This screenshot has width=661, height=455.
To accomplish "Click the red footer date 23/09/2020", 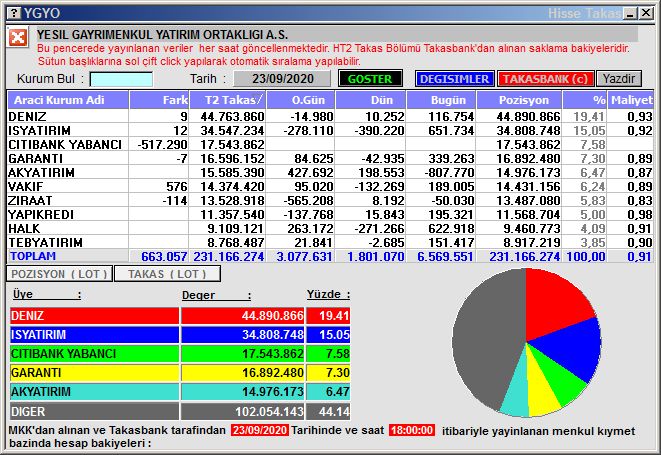I will pos(260,430).
